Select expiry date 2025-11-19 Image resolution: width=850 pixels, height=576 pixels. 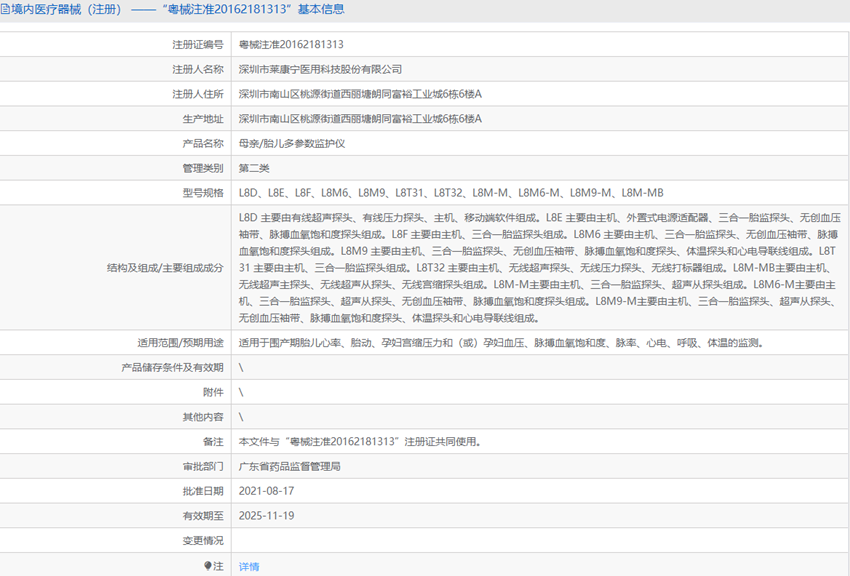266,516
